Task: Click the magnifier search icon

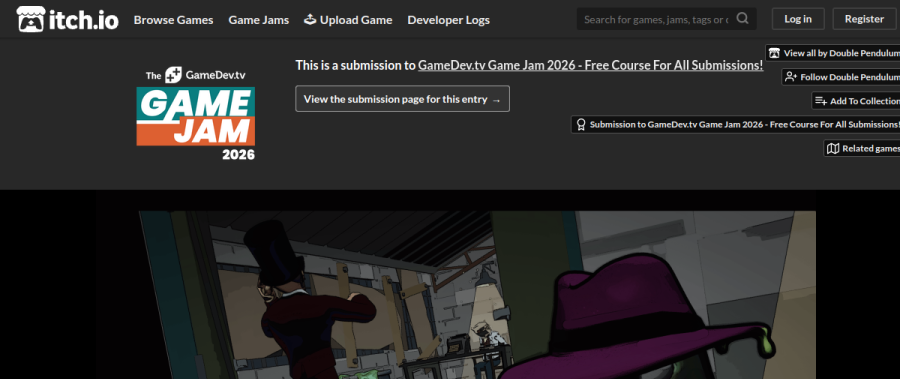Action: point(742,18)
